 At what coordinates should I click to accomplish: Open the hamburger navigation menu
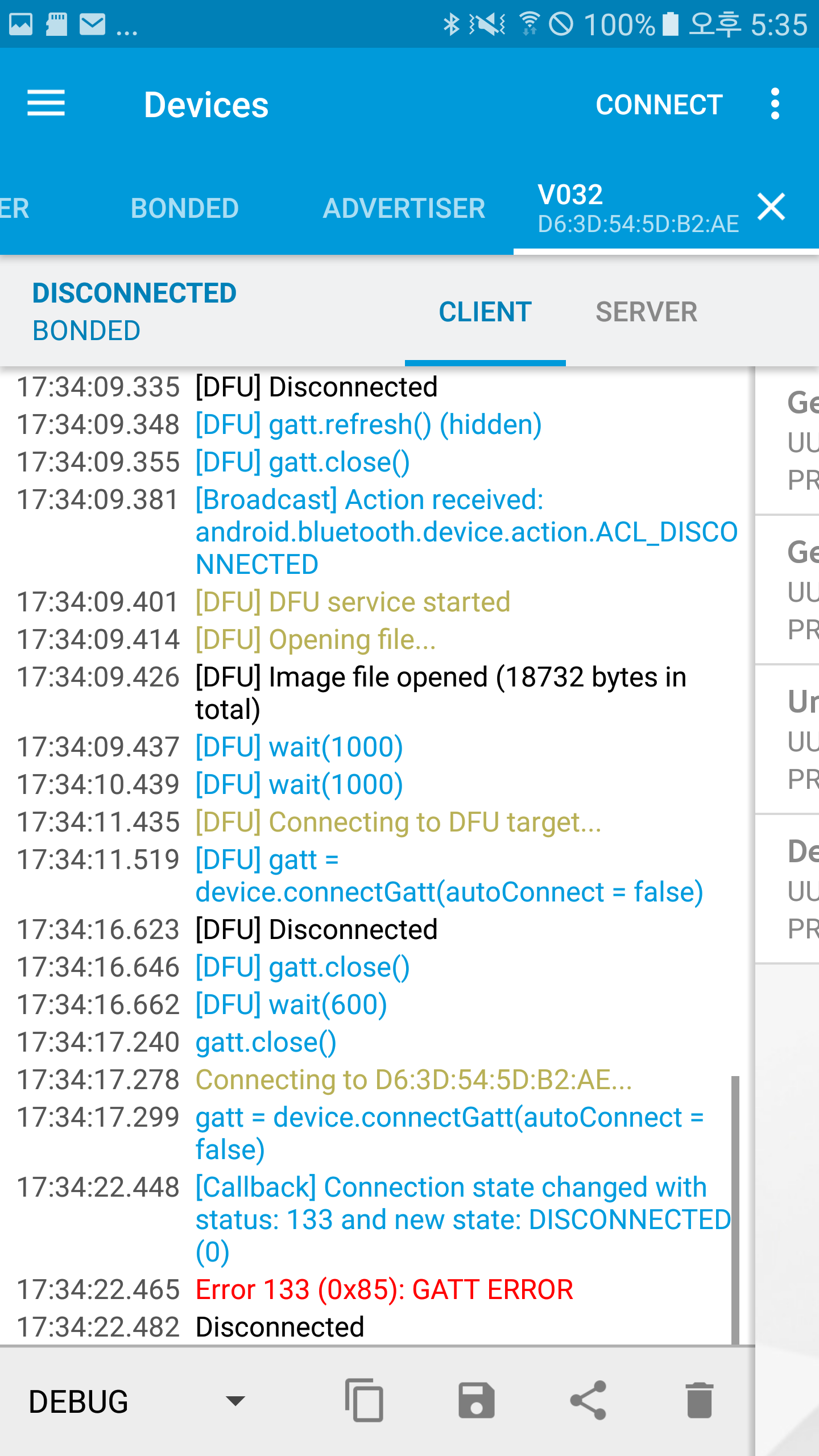(x=46, y=104)
